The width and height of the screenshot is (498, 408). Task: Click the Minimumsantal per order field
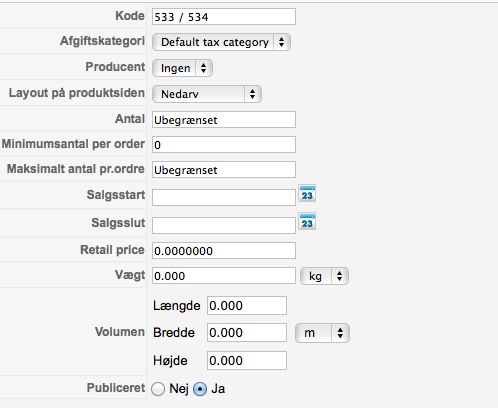(224, 145)
